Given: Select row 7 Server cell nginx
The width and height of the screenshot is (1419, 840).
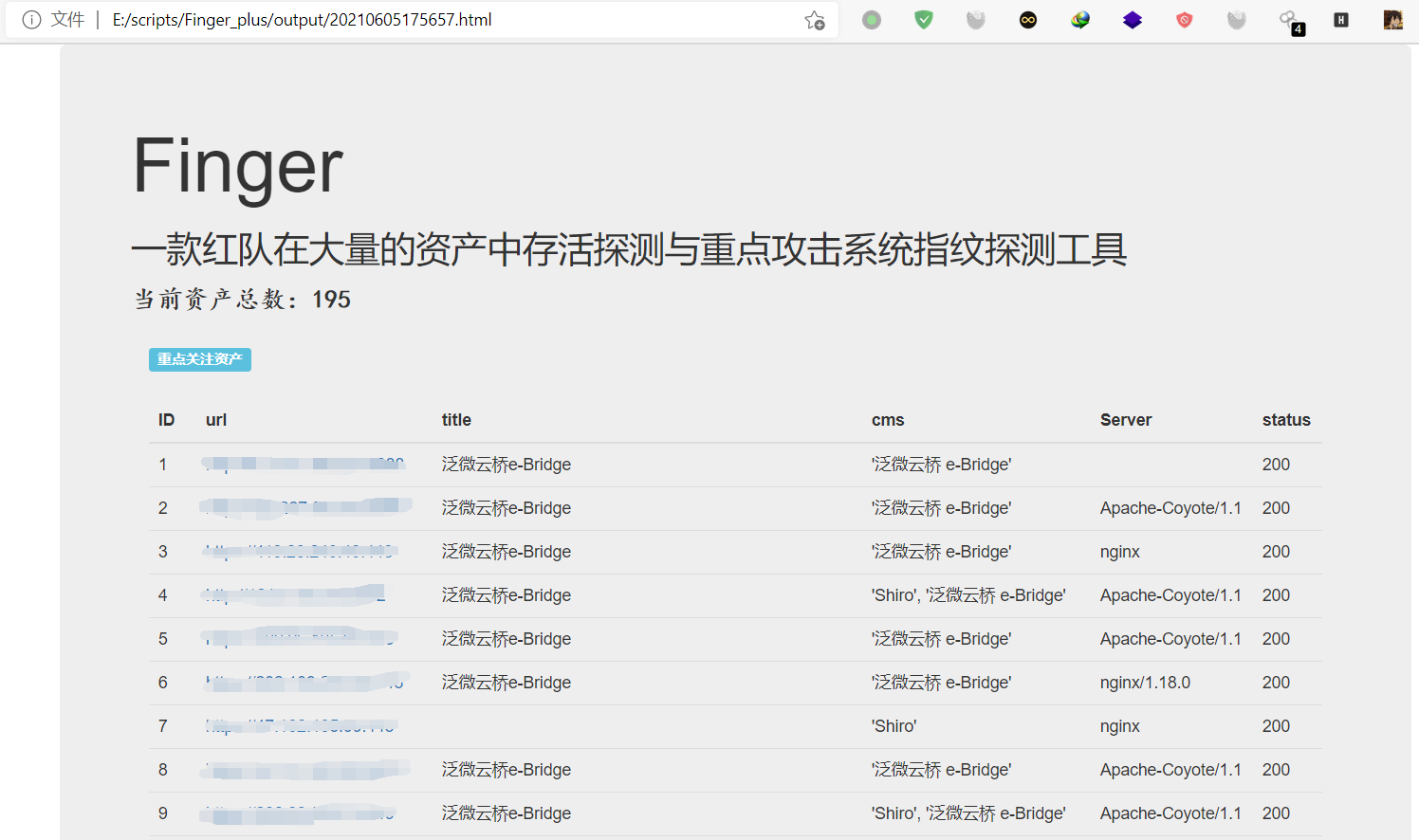Looking at the screenshot, I should click(1120, 726).
